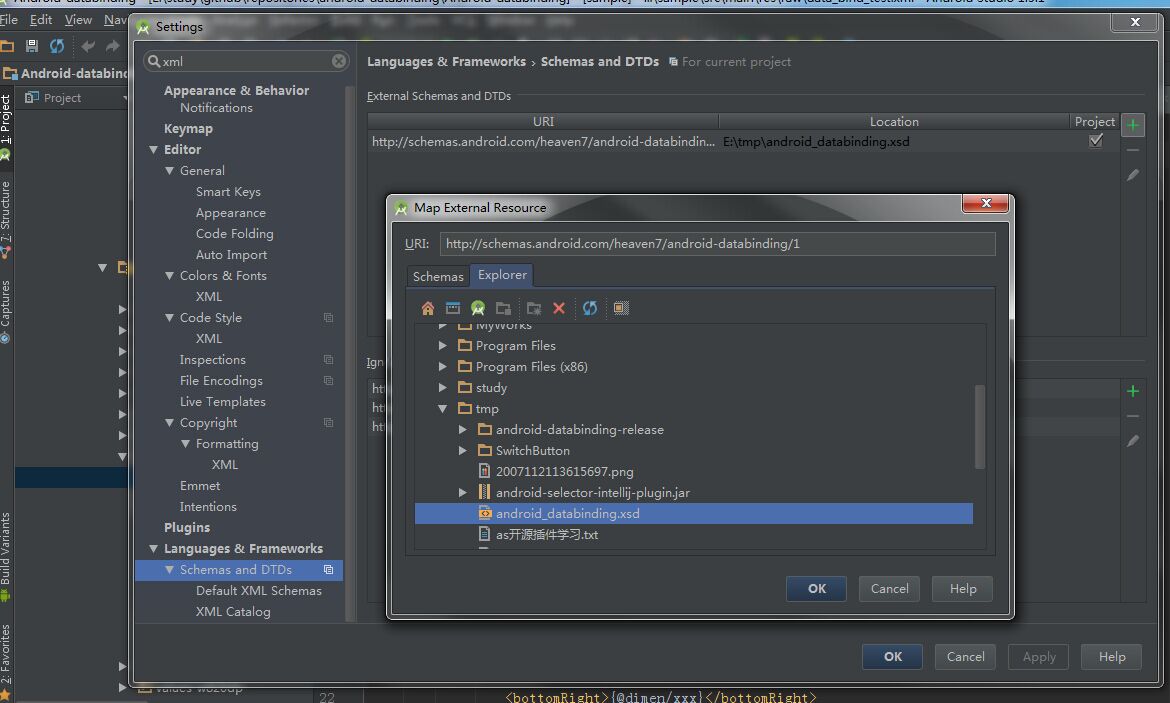Image resolution: width=1170 pixels, height=703 pixels.
Task: Remove the selected external schema entry
Action: [x=1133, y=151]
